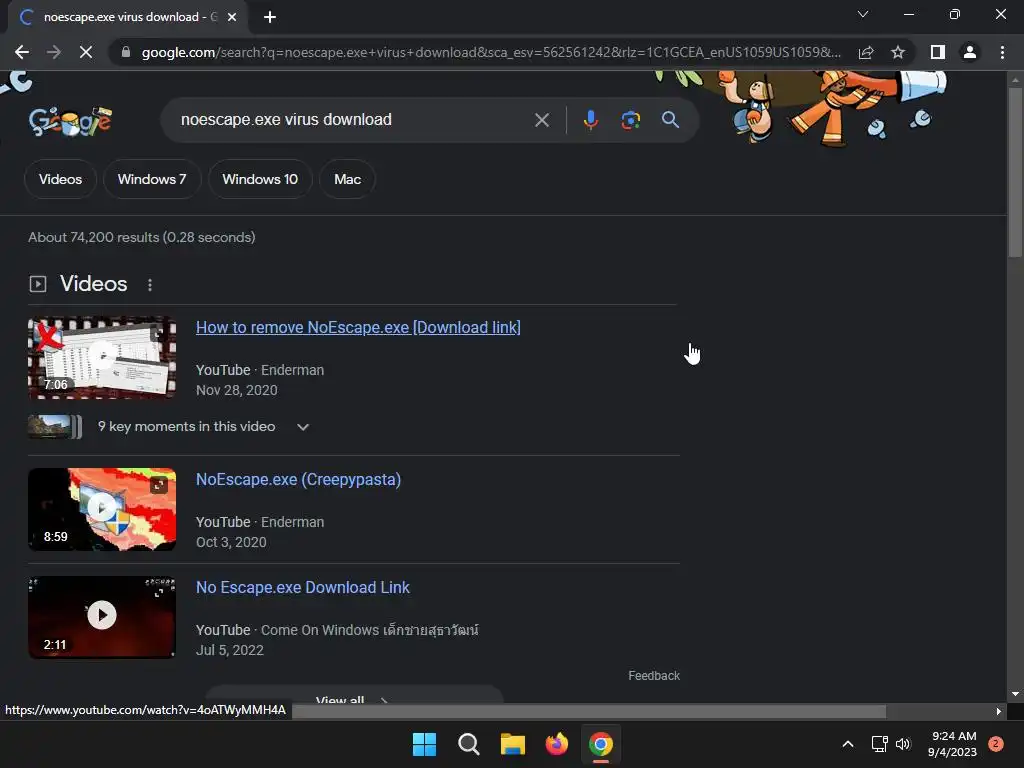Filter results by Mac

coord(347,179)
